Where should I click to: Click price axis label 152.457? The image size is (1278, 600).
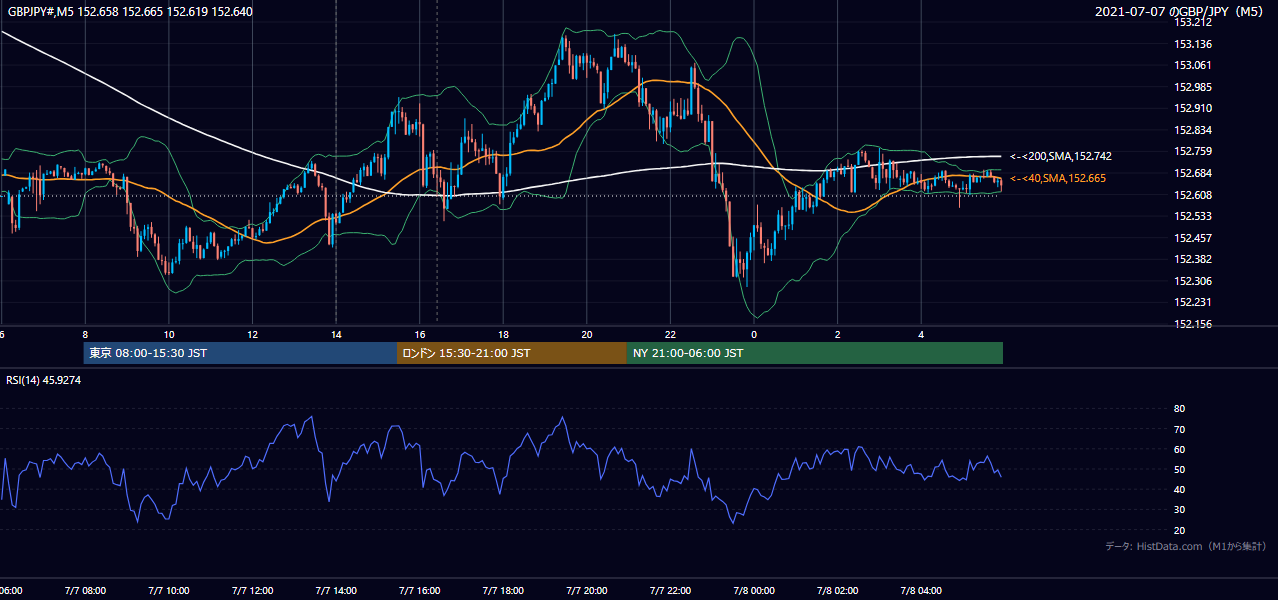(x=1193, y=238)
